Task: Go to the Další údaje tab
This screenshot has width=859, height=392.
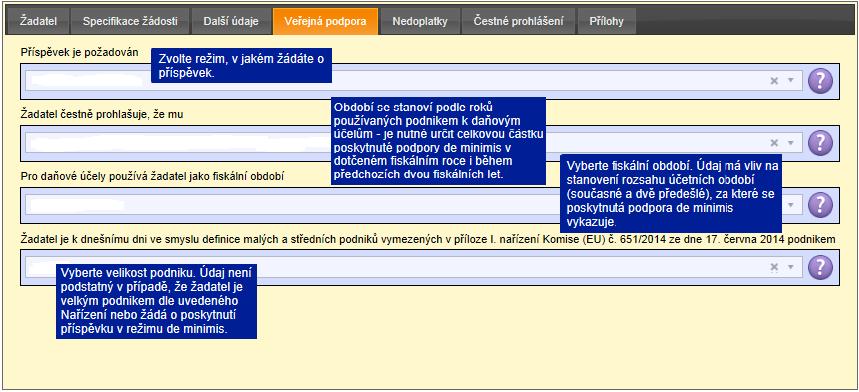Action: point(231,21)
